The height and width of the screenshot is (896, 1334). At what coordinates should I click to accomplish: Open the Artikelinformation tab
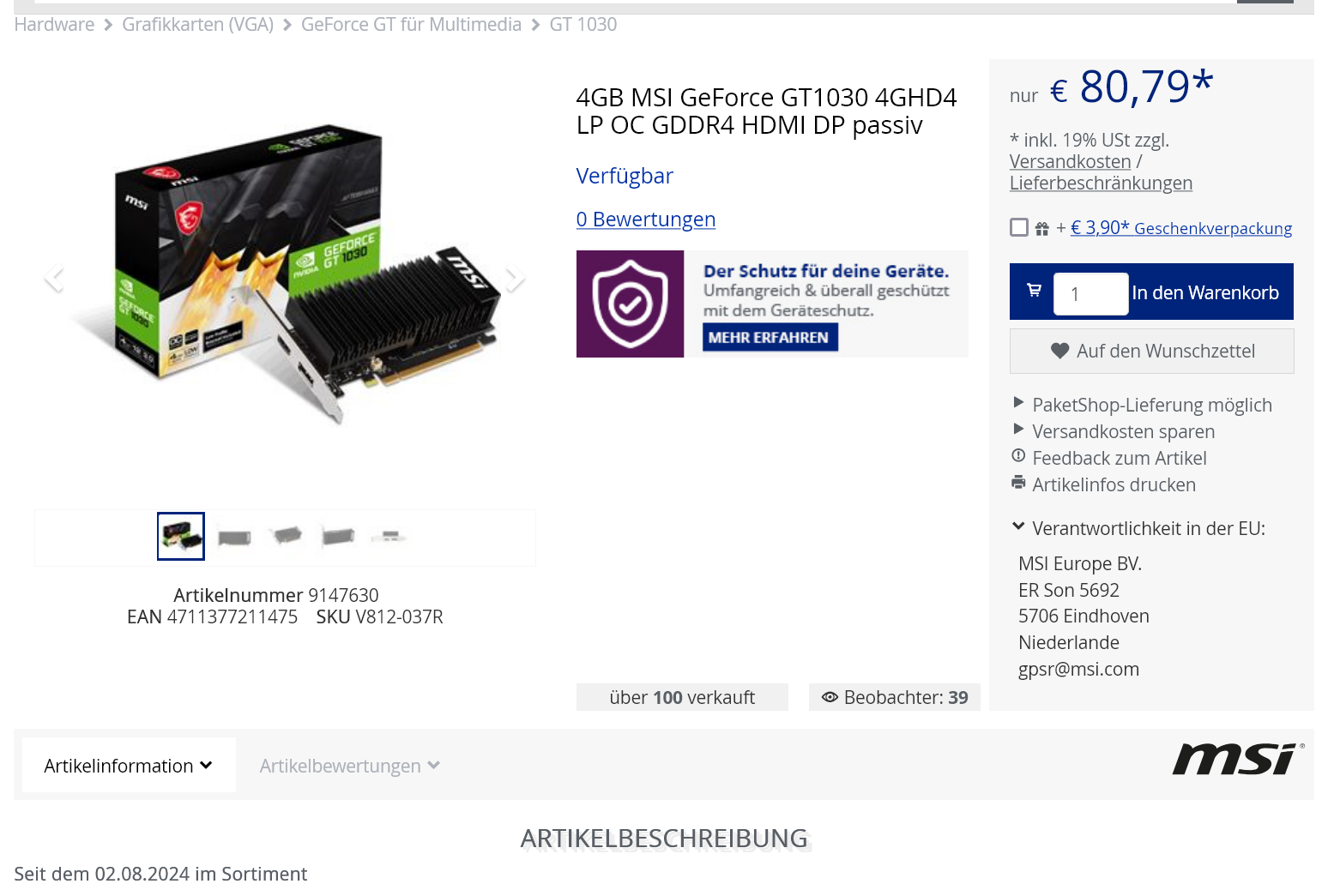coord(129,765)
